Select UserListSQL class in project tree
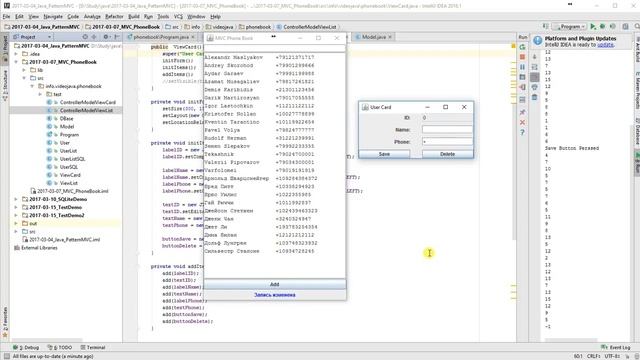This screenshot has width=640, height=360. (72, 159)
